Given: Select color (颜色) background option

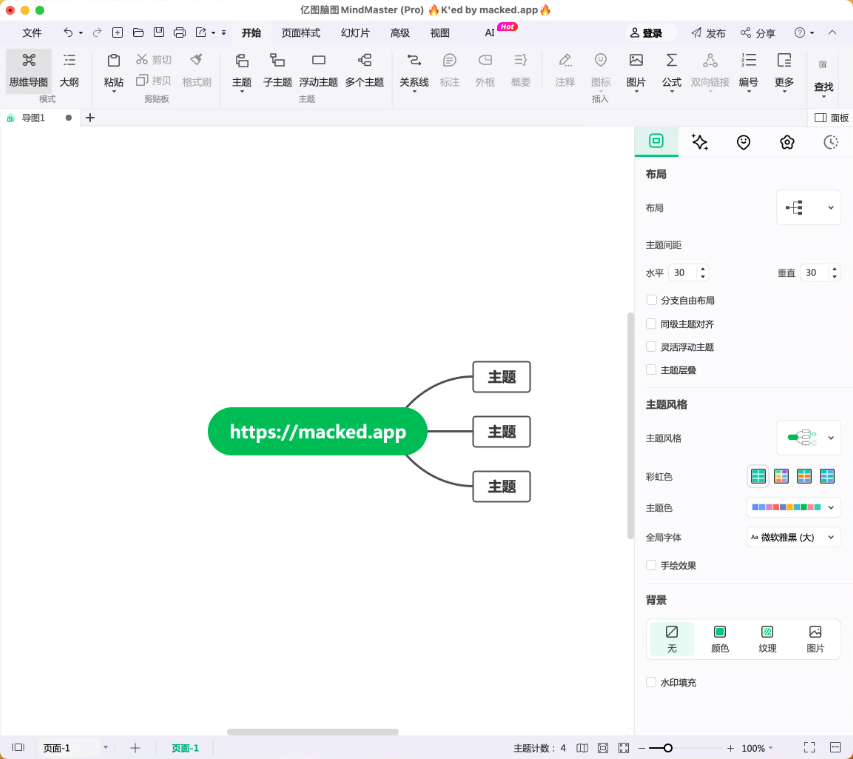Looking at the screenshot, I should pyautogui.click(x=720, y=639).
